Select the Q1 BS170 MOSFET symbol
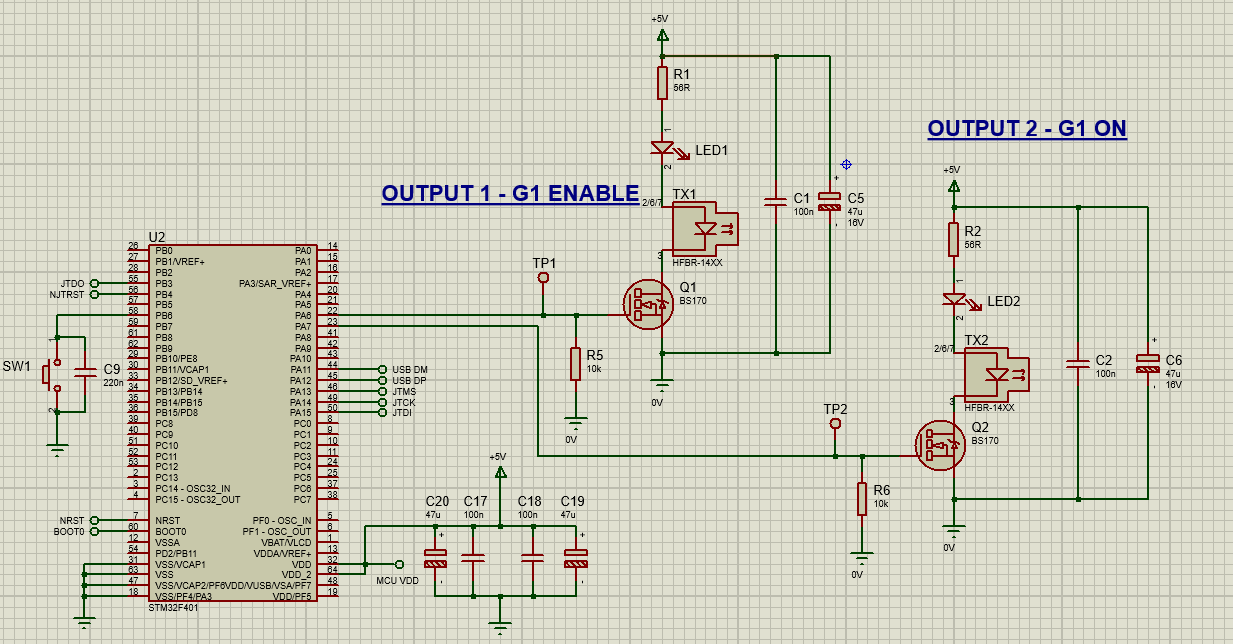 [x=647, y=306]
